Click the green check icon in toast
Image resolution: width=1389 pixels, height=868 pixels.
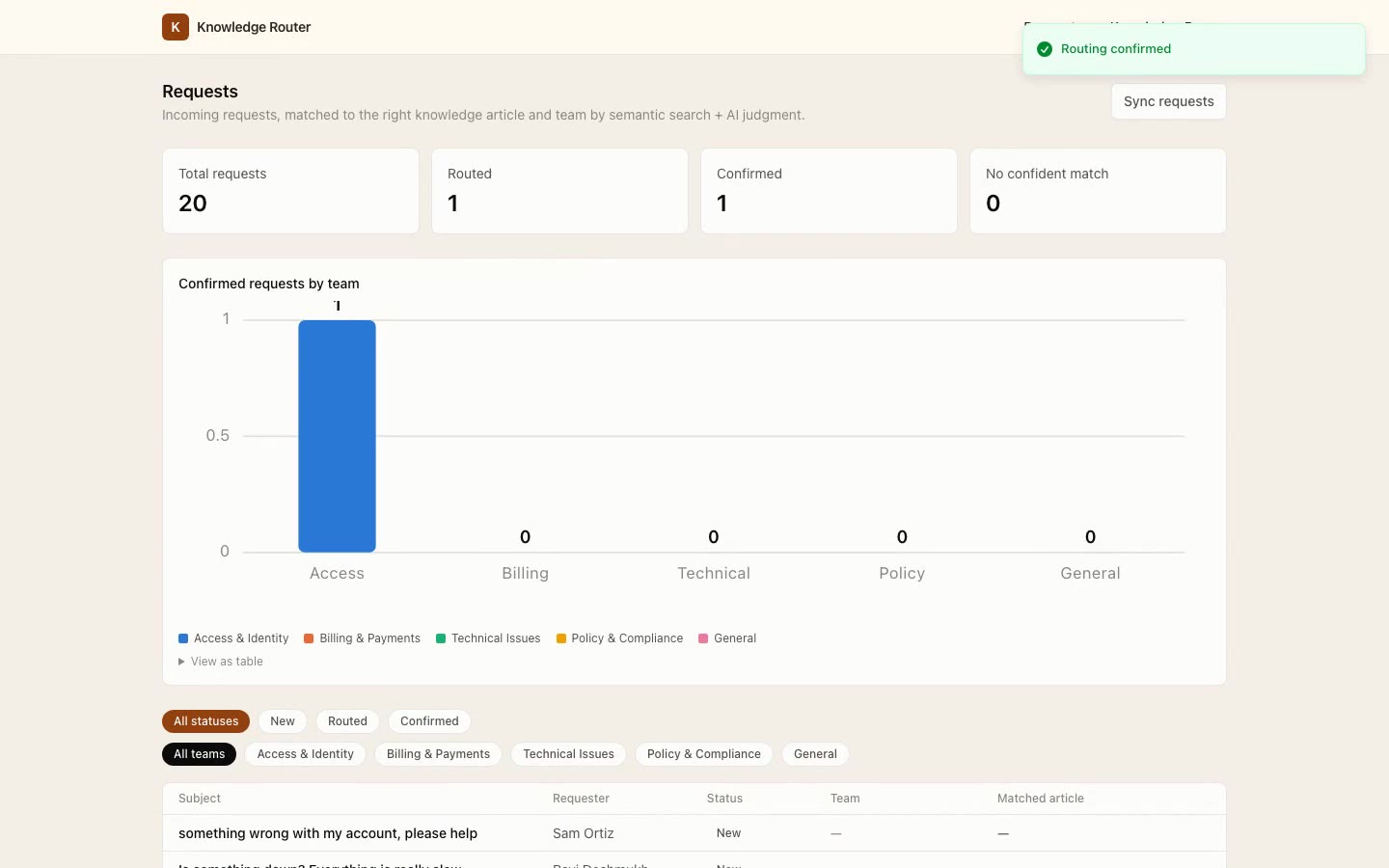click(x=1045, y=49)
